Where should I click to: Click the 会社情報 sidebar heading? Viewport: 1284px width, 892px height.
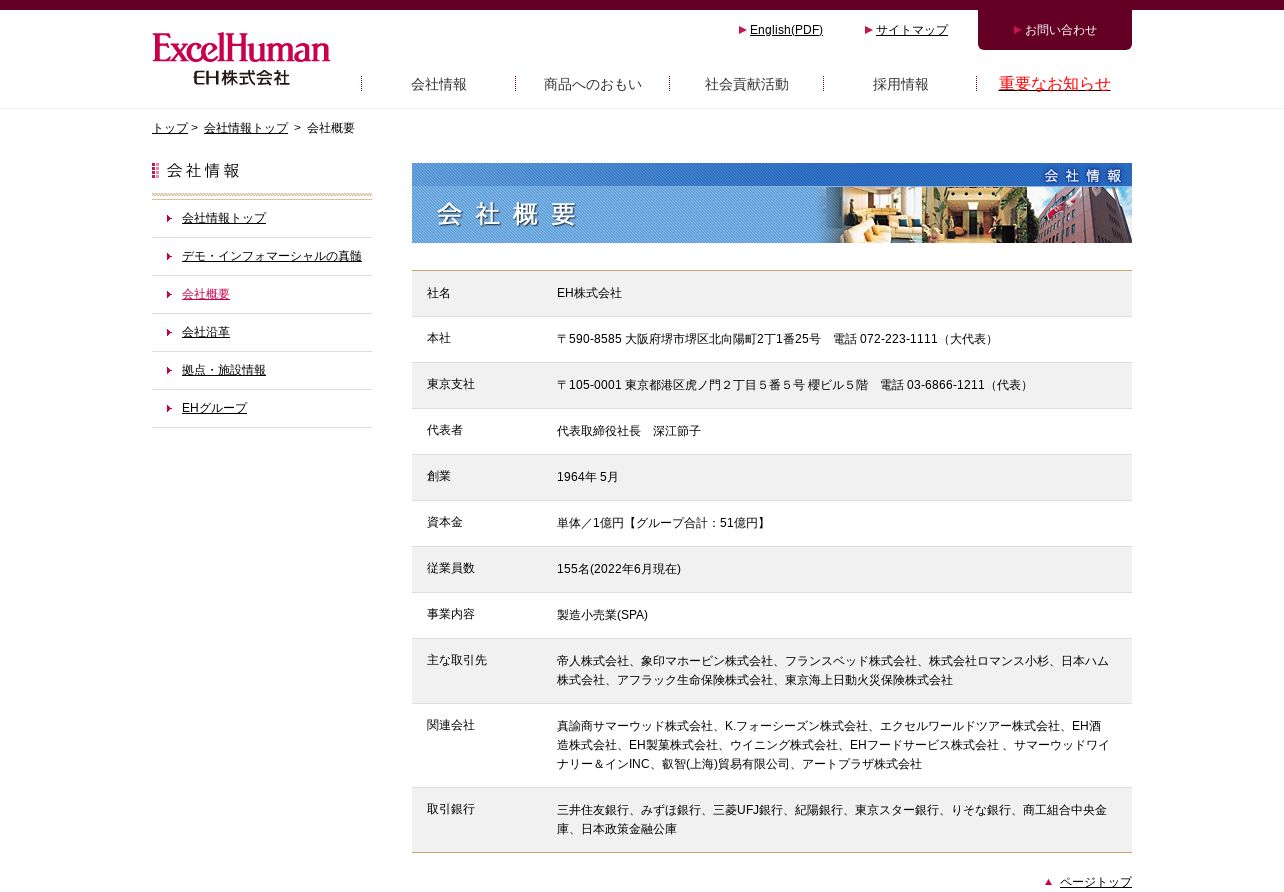[196, 171]
